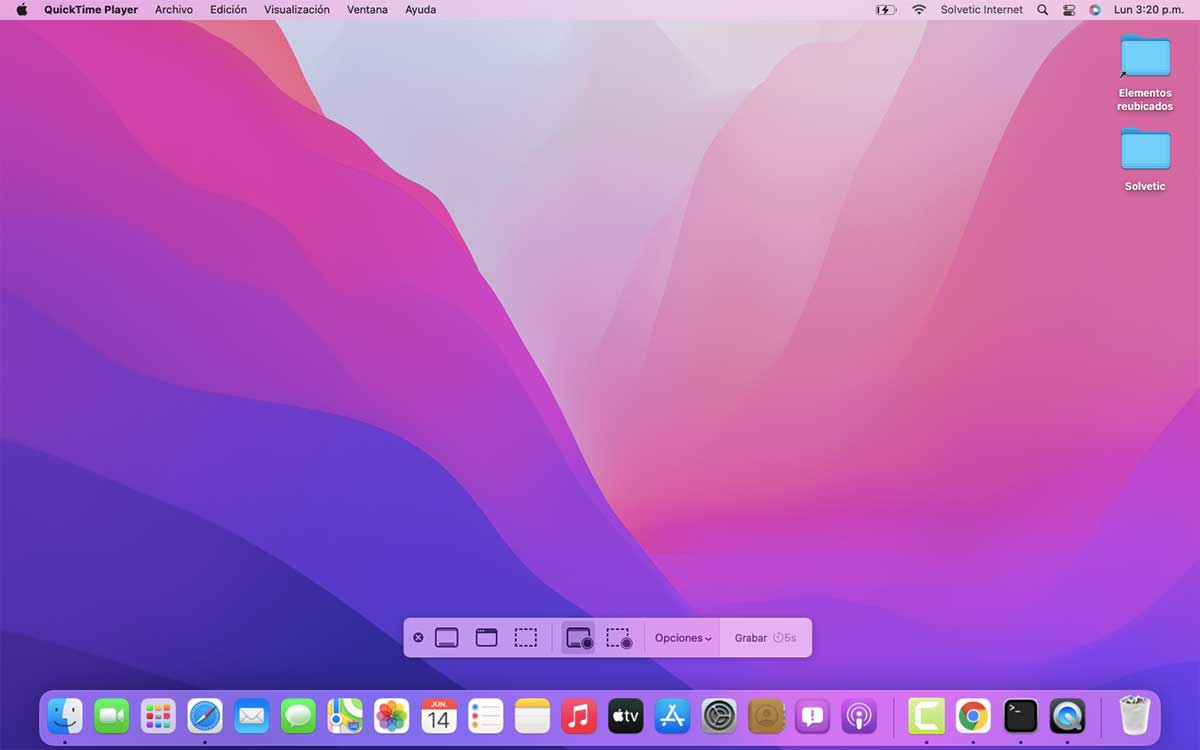Image resolution: width=1200 pixels, height=750 pixels.
Task: Click the date and time clock
Action: point(1149,10)
